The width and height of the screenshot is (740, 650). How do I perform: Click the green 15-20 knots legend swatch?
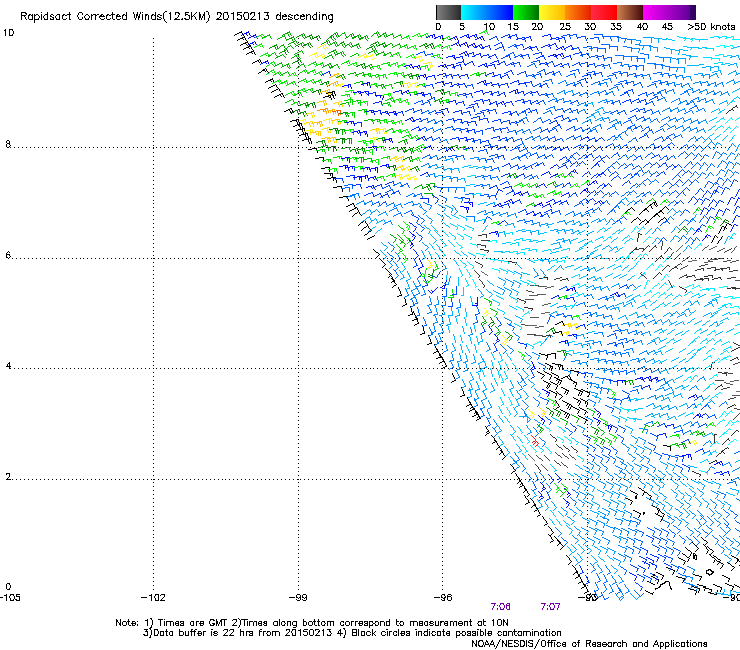pyautogui.click(x=526, y=12)
